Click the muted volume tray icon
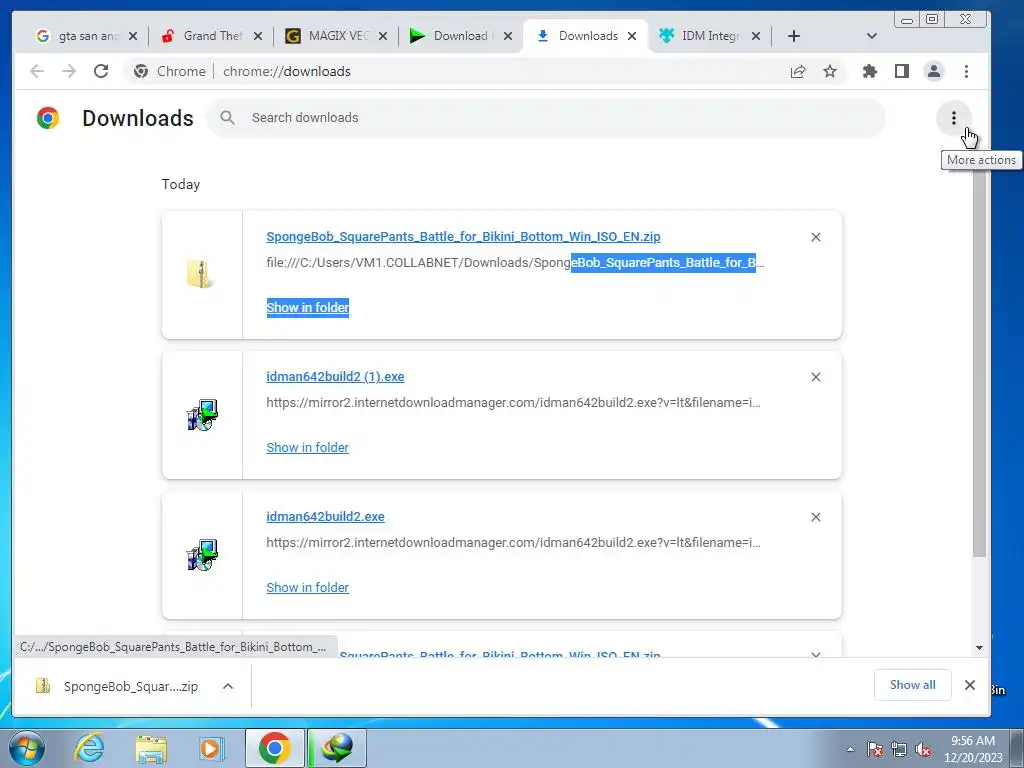 (923, 749)
